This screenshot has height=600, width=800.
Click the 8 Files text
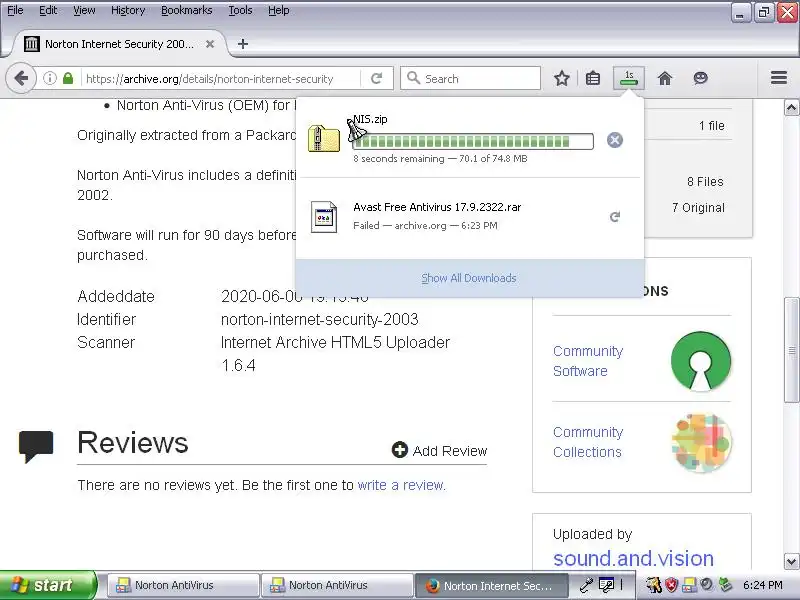tap(705, 182)
